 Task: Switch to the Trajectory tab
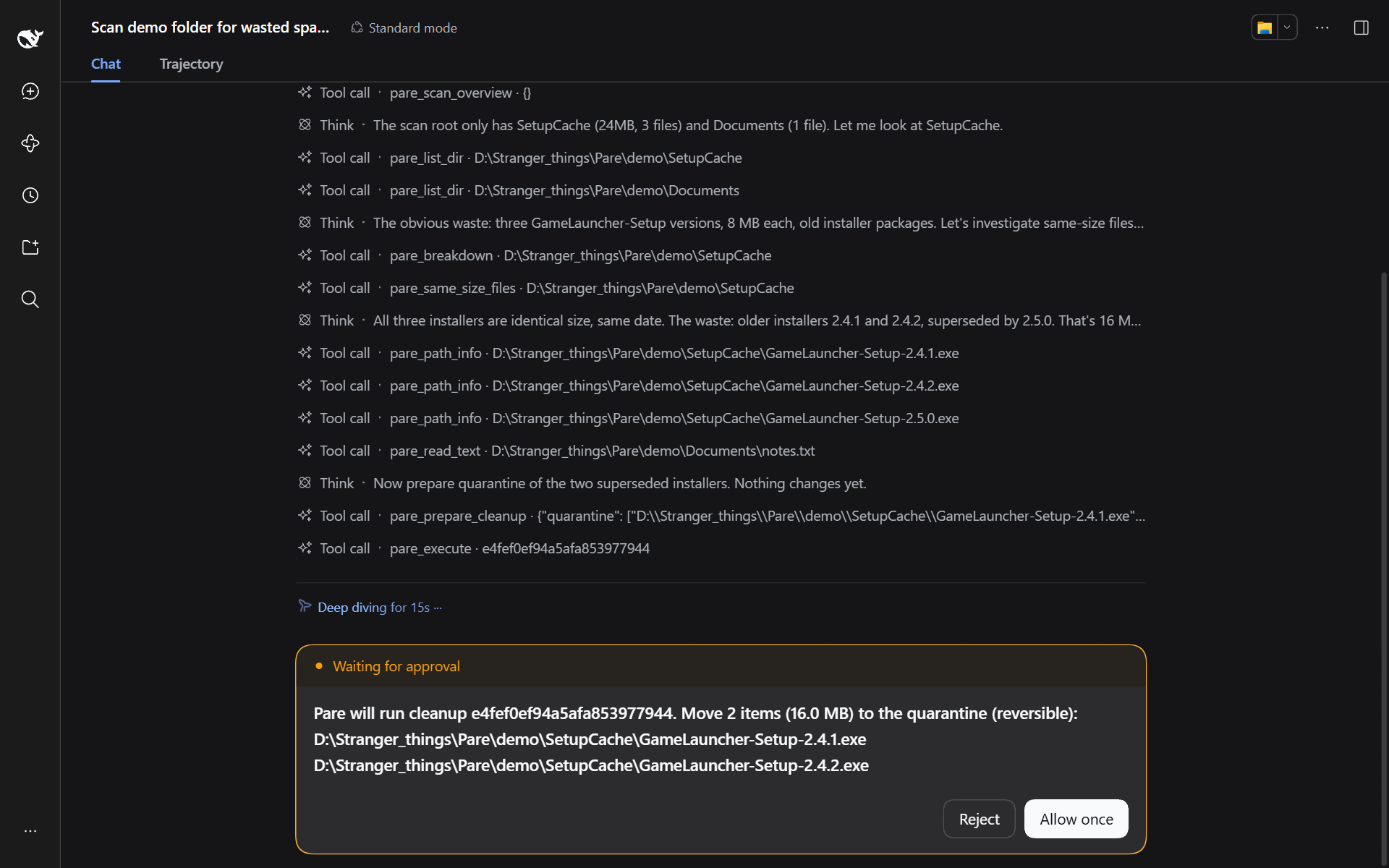click(x=191, y=64)
